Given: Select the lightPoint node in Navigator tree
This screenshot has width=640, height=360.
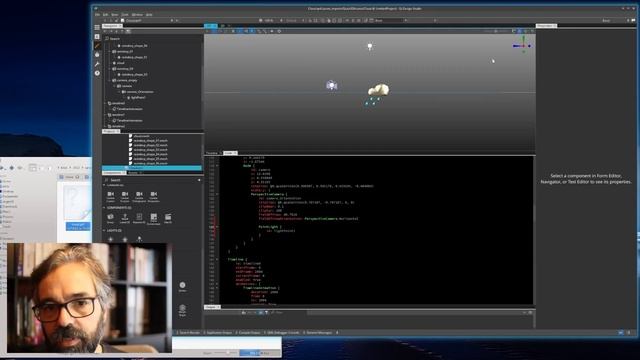Looking at the screenshot, I should point(138,98).
